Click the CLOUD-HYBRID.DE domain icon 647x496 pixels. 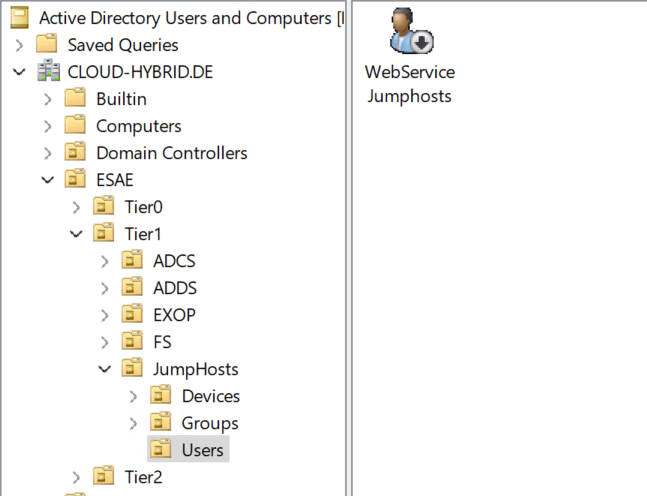[46, 72]
